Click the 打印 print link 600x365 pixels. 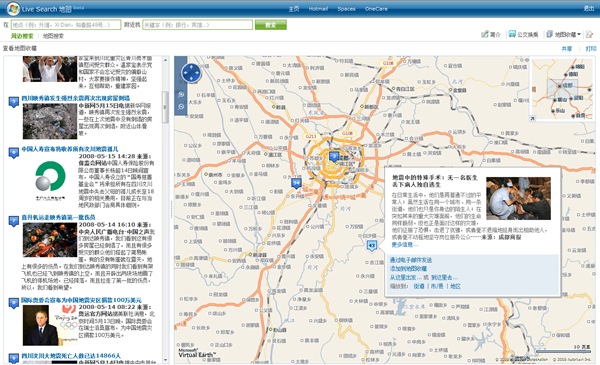pos(591,49)
